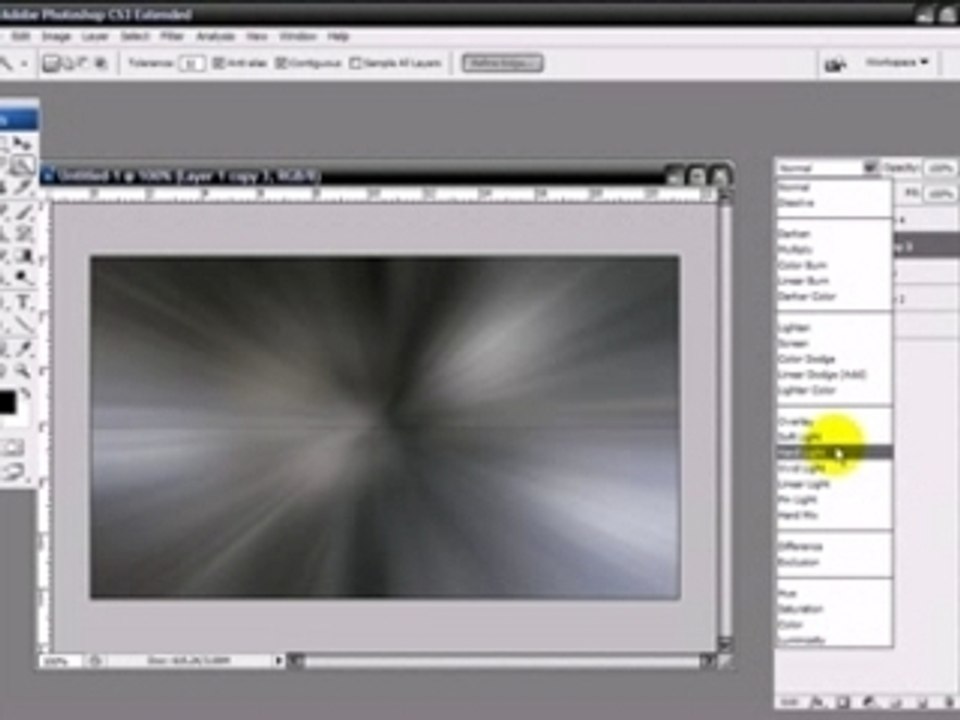Image resolution: width=960 pixels, height=720 pixels.
Task: Add a layer mask
Action: point(842,702)
